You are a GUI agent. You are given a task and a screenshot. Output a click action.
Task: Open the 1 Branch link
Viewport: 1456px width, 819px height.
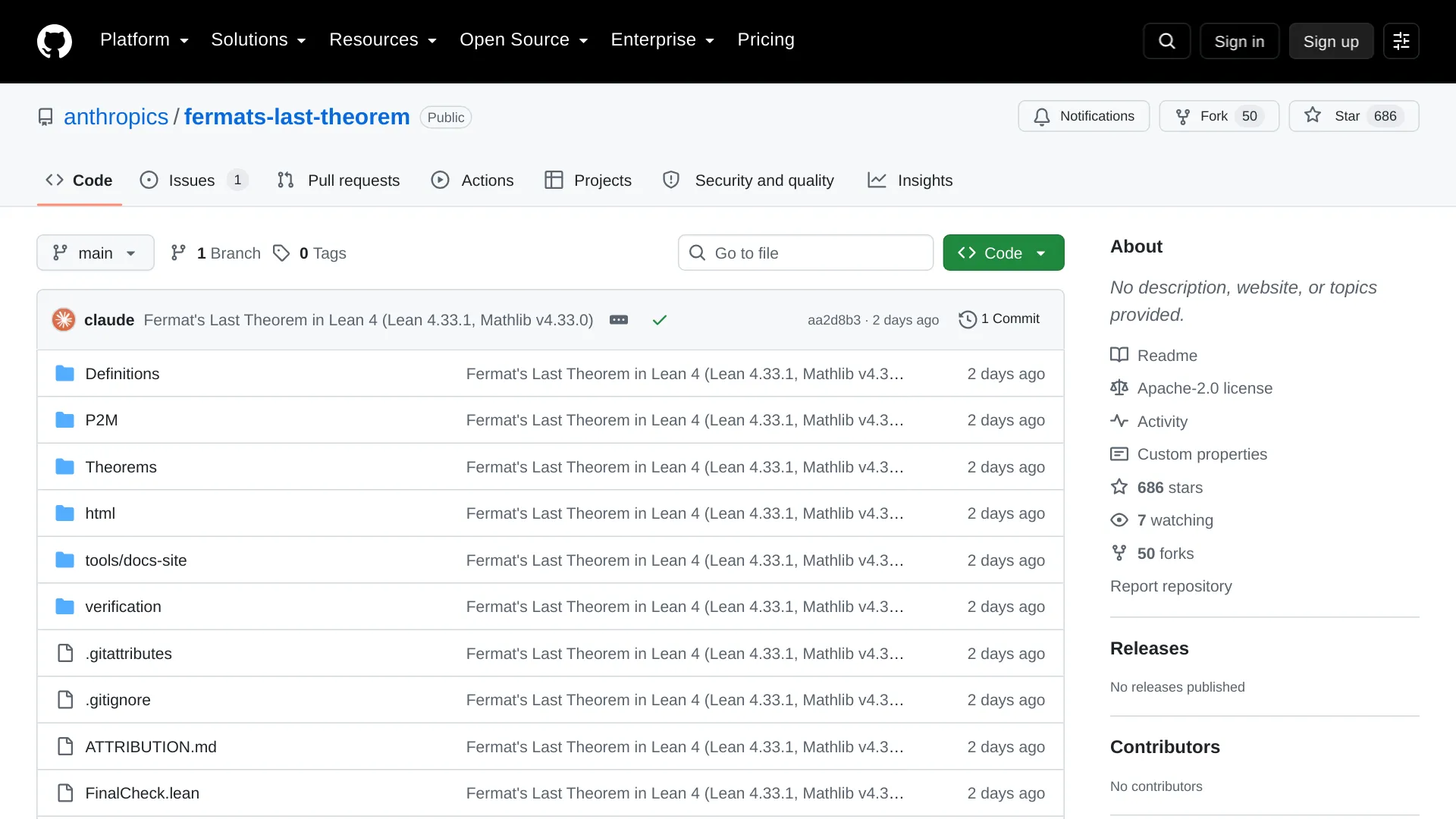coord(215,253)
